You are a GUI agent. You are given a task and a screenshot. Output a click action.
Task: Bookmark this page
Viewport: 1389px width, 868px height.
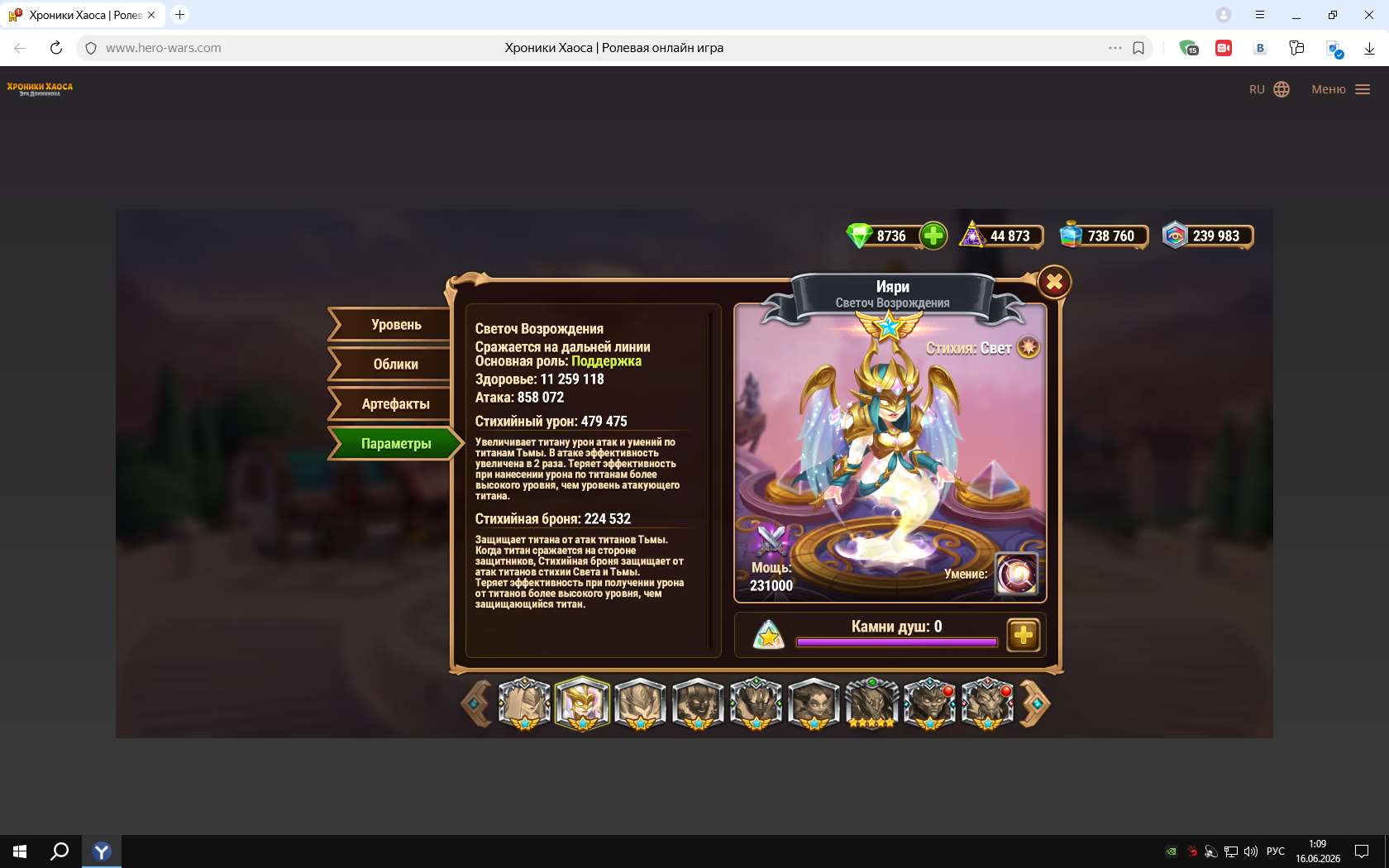tap(1138, 48)
